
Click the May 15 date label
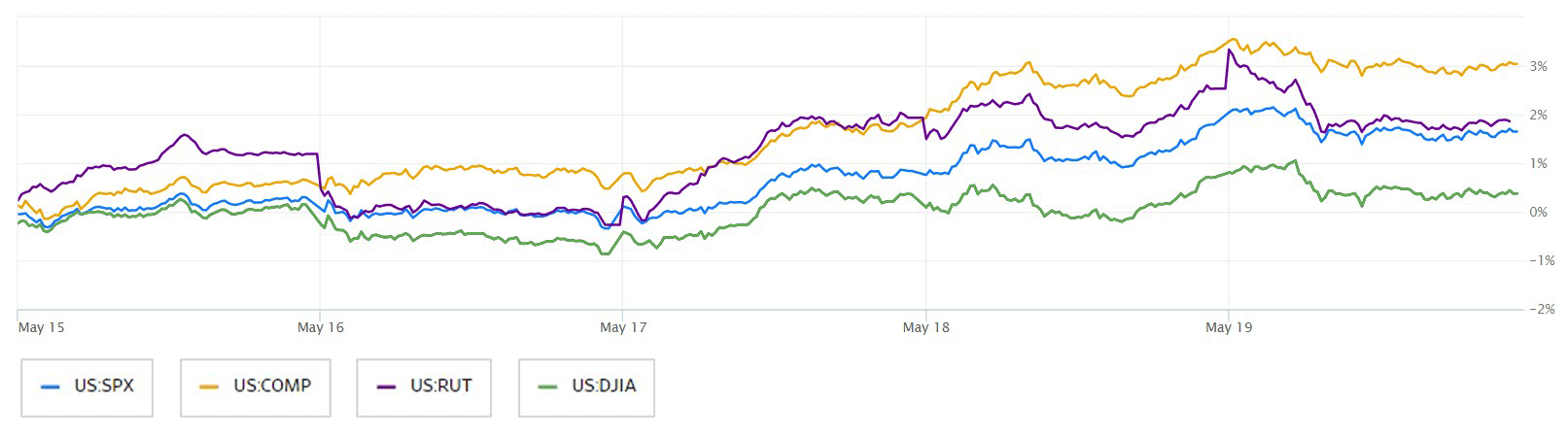click(42, 327)
